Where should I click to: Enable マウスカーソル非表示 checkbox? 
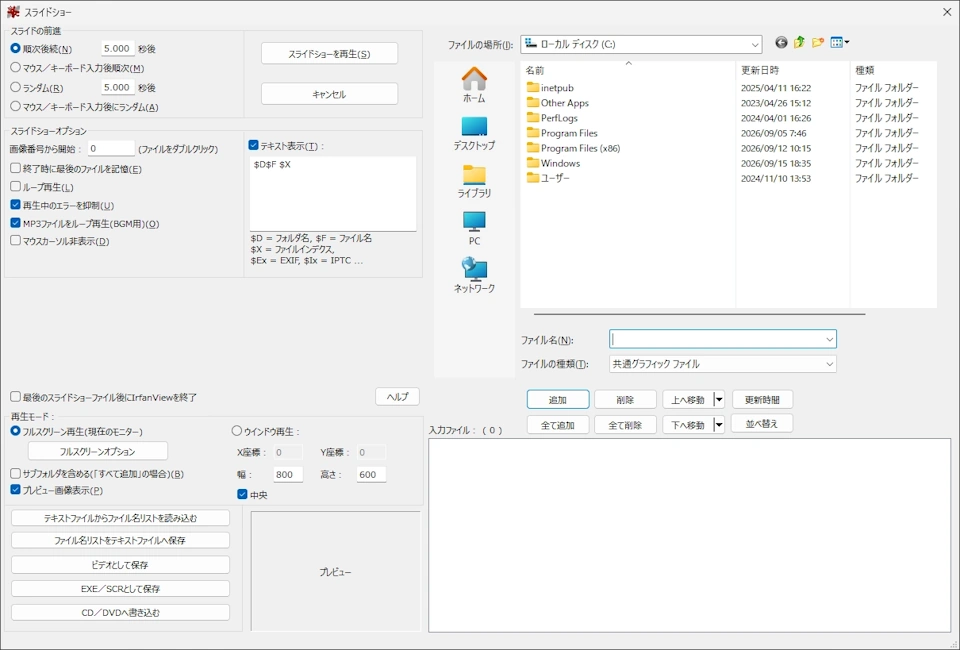click(x=15, y=241)
